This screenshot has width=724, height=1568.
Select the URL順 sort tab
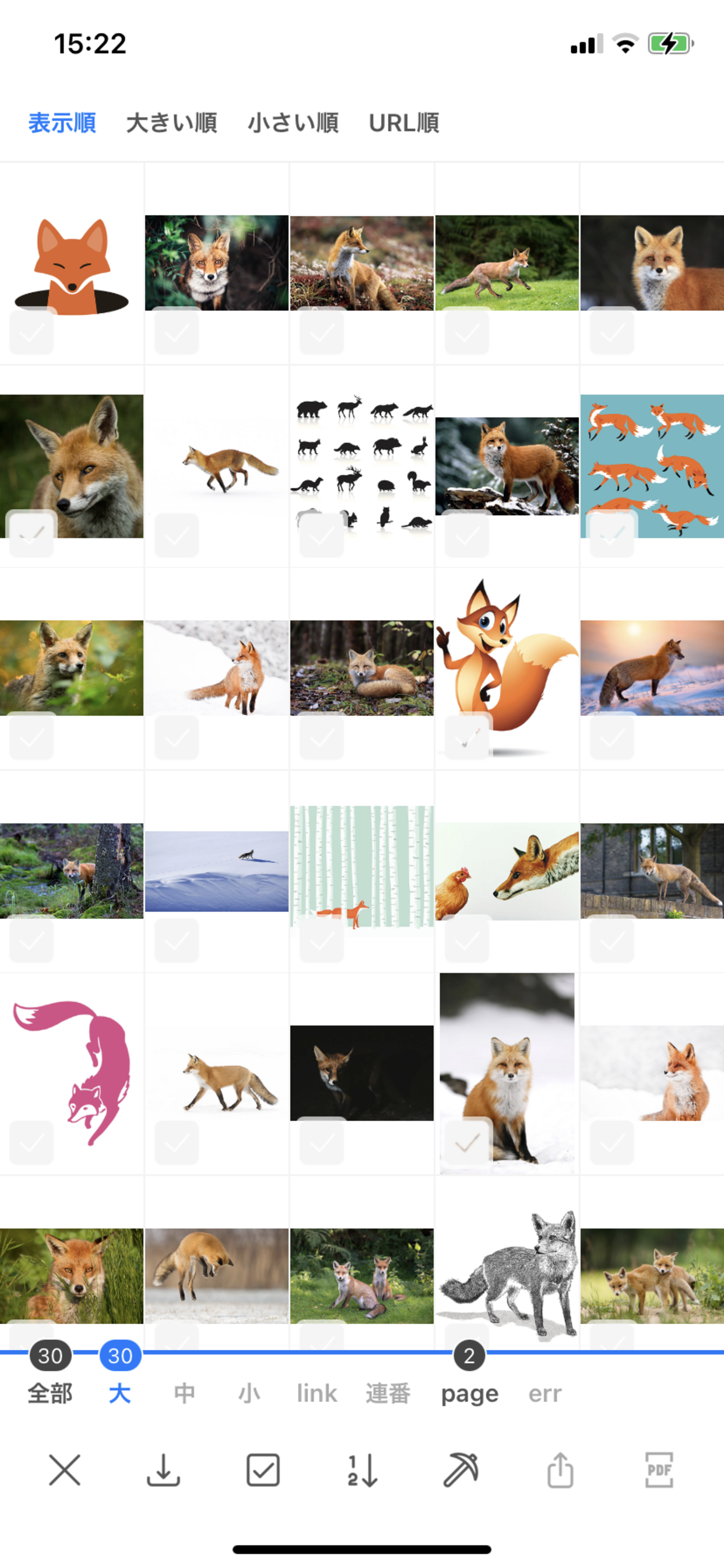coord(404,123)
